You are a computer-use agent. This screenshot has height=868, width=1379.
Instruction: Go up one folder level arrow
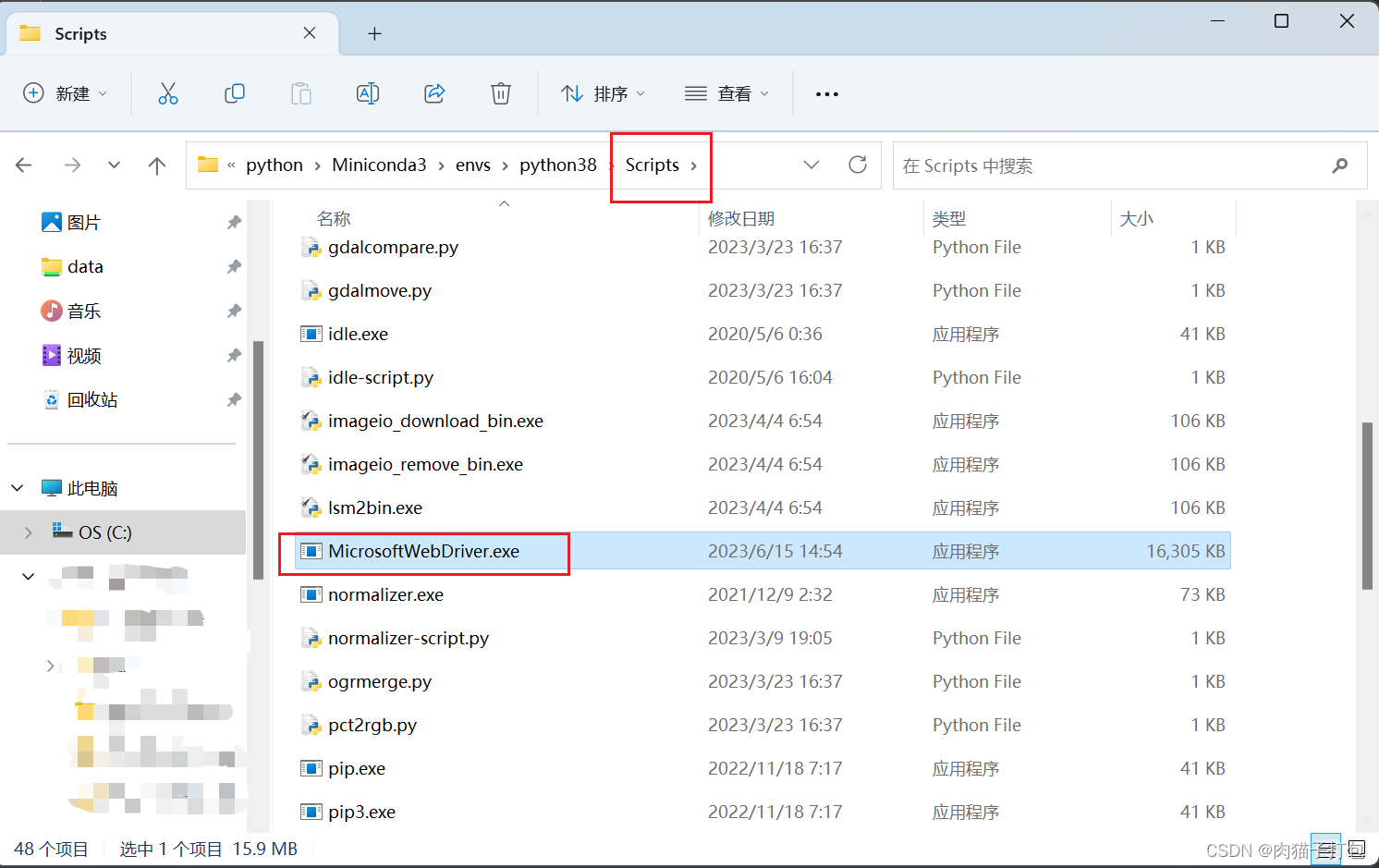(157, 165)
